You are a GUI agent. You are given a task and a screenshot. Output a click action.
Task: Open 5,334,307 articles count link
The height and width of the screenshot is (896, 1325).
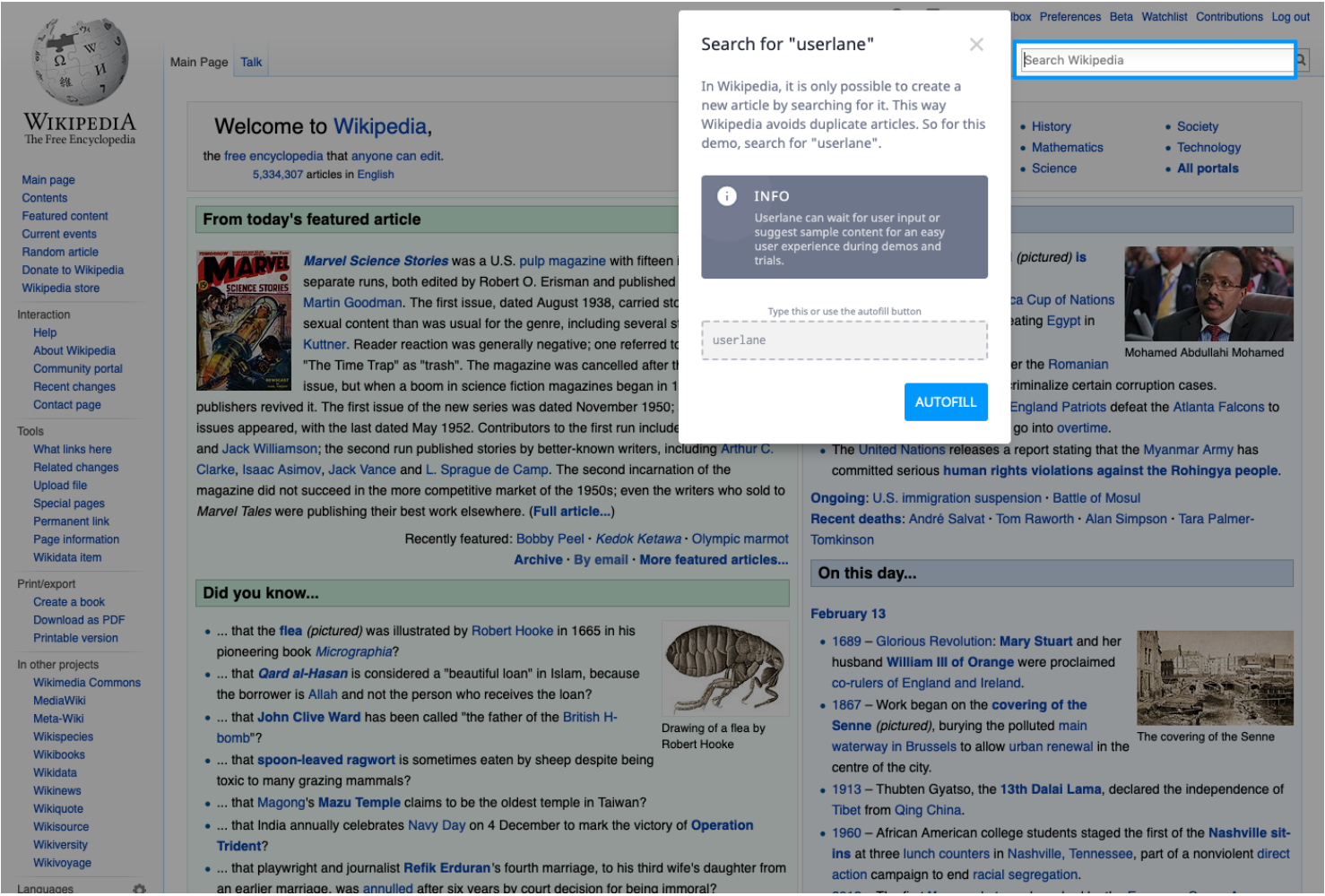[x=278, y=174]
